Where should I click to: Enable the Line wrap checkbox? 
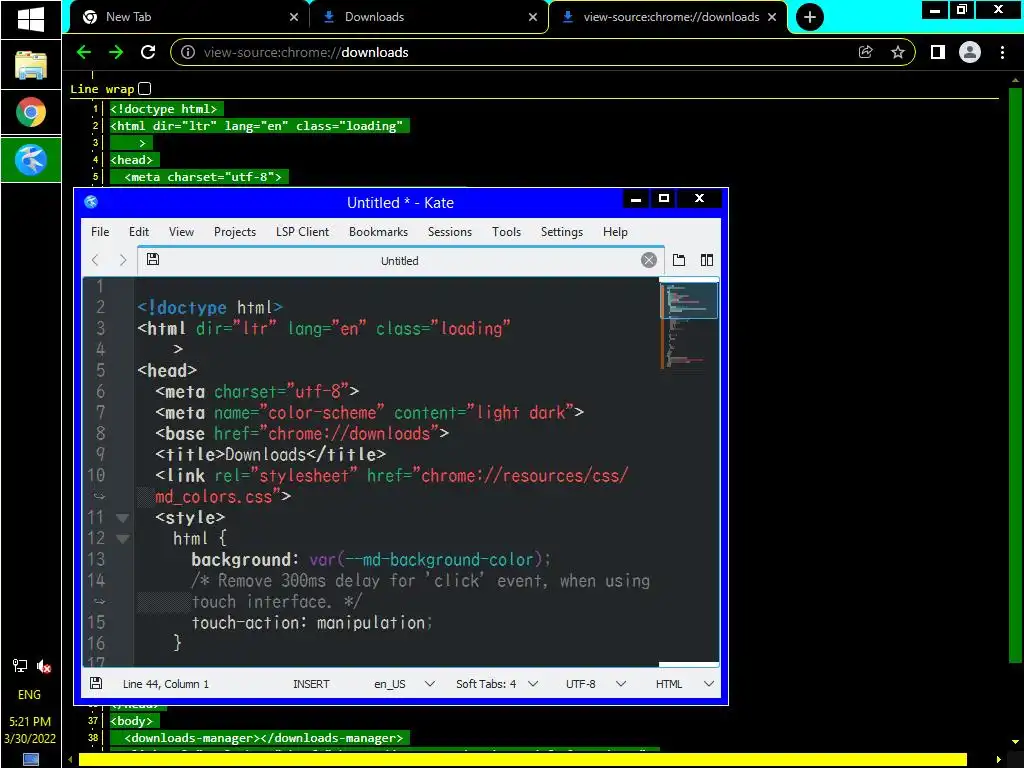[x=145, y=88]
